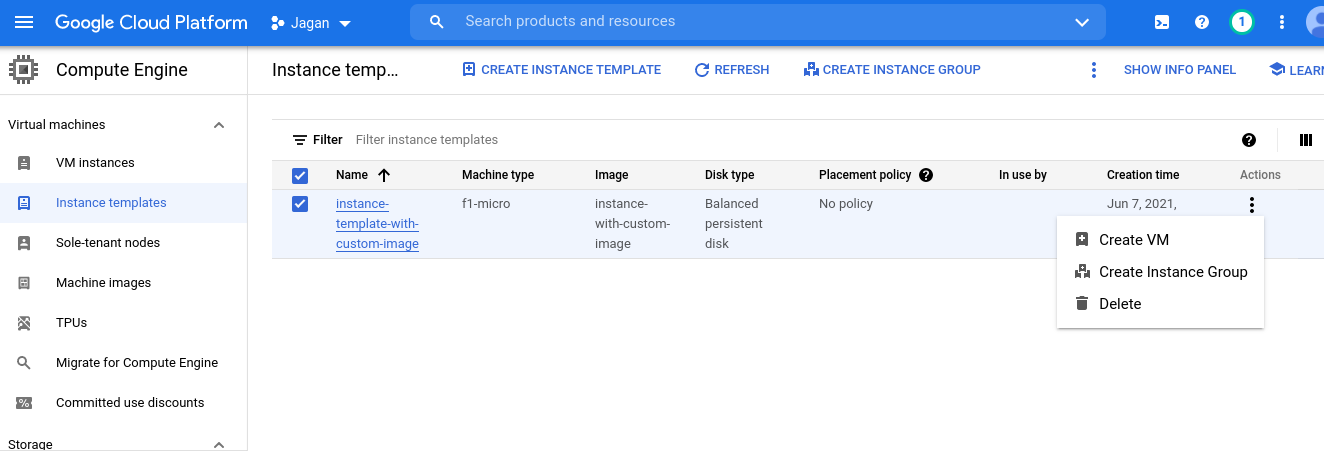Screen dimensions: 1324x451
Task: Sort by Name using the arrow icon
Action: 384,175
